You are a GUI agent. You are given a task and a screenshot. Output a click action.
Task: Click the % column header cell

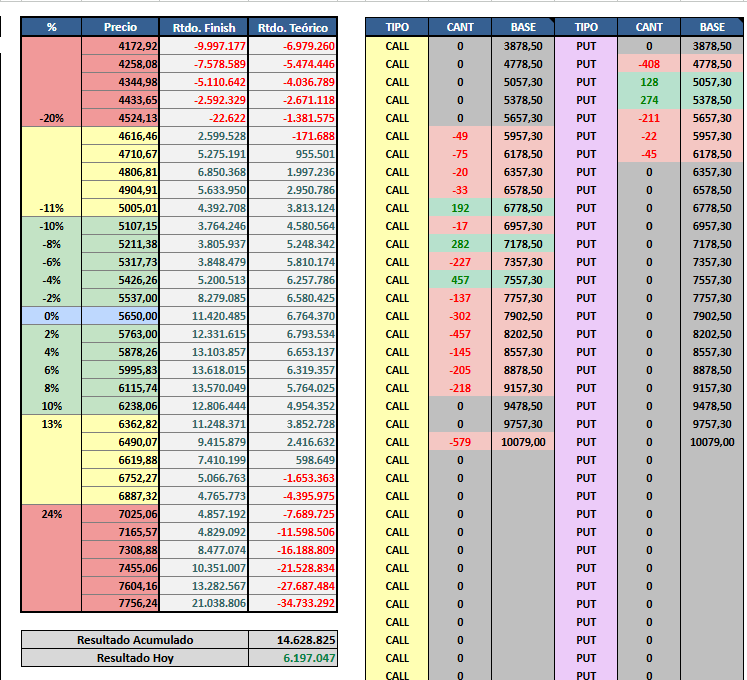(x=51, y=27)
